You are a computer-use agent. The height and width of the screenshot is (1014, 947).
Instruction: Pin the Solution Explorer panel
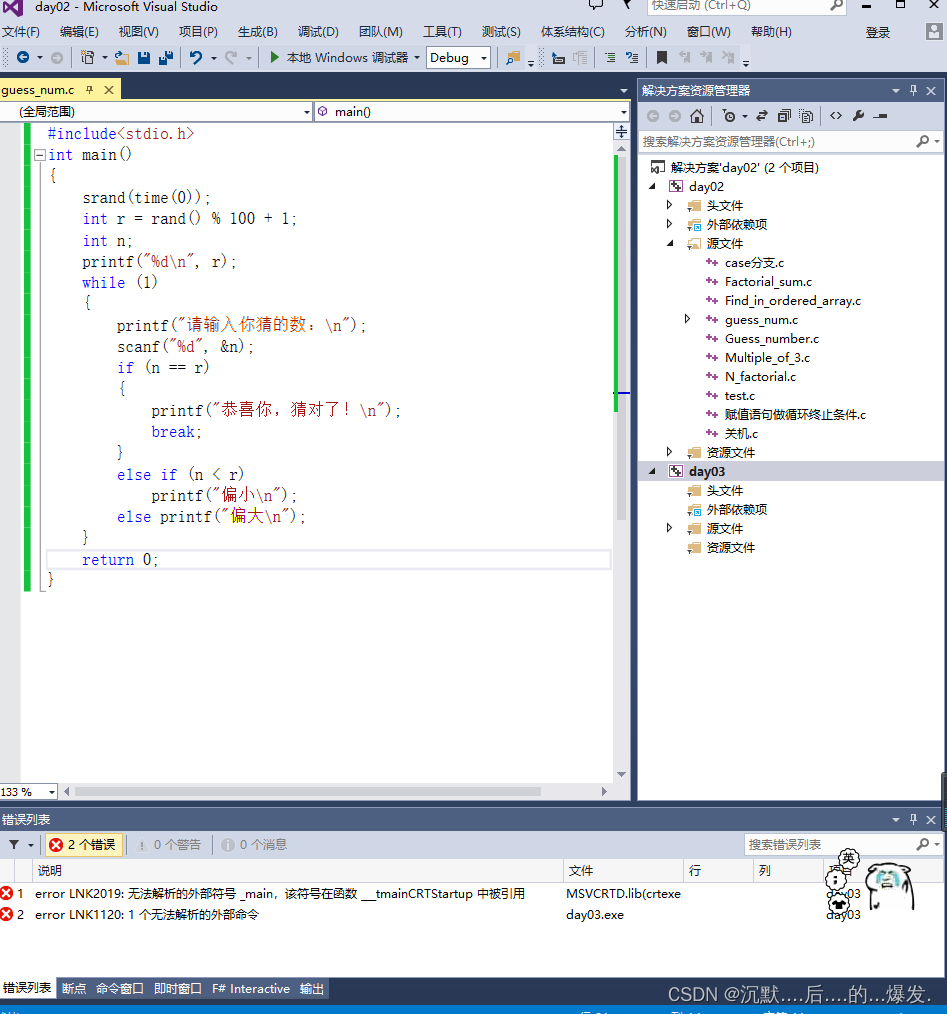point(913,91)
